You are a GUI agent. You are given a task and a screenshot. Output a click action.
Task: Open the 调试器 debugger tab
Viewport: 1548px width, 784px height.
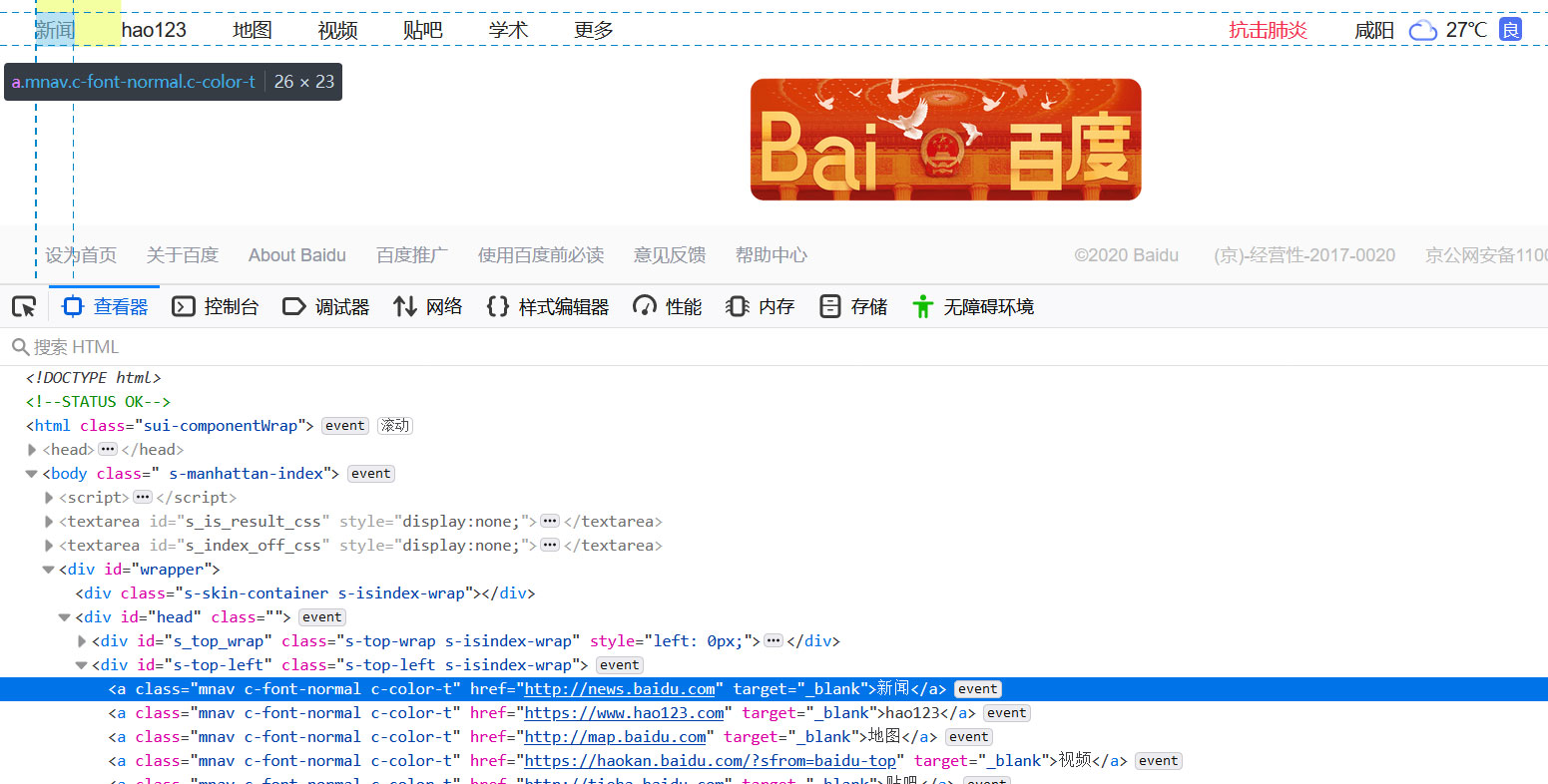coord(326,306)
